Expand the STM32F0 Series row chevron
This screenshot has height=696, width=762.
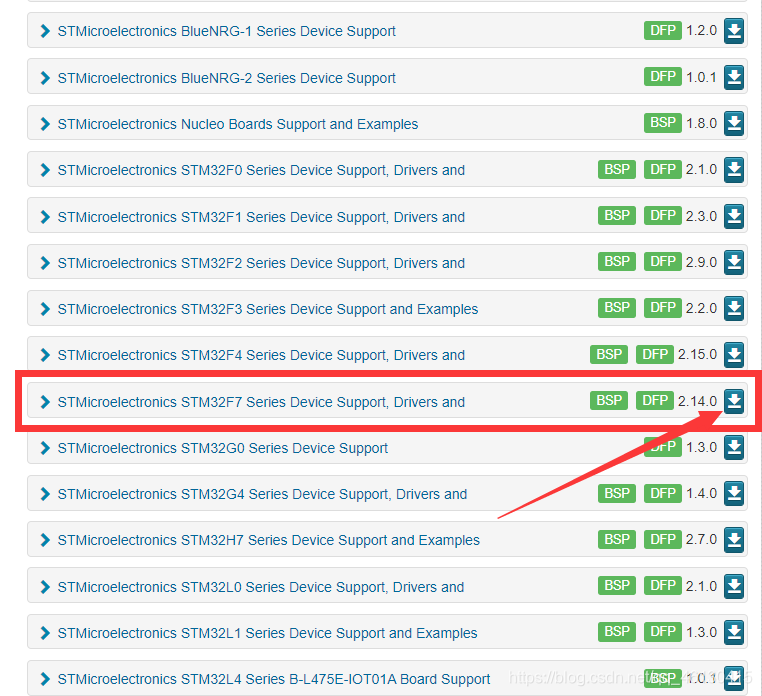click(45, 170)
